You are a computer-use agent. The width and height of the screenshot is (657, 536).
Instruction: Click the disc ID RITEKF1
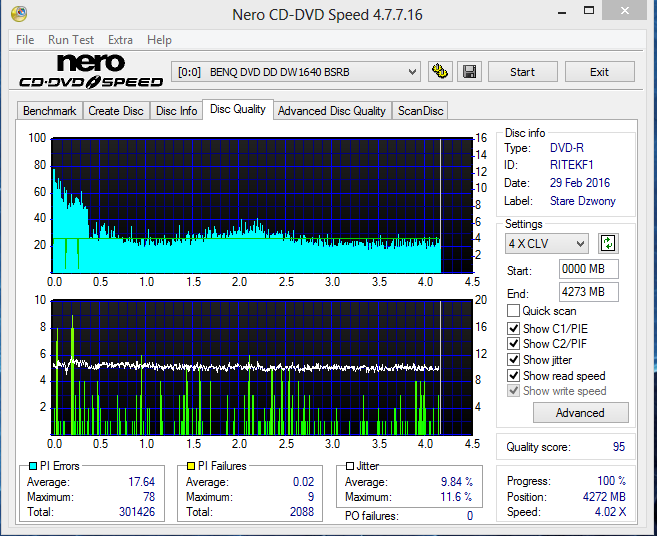(572, 165)
